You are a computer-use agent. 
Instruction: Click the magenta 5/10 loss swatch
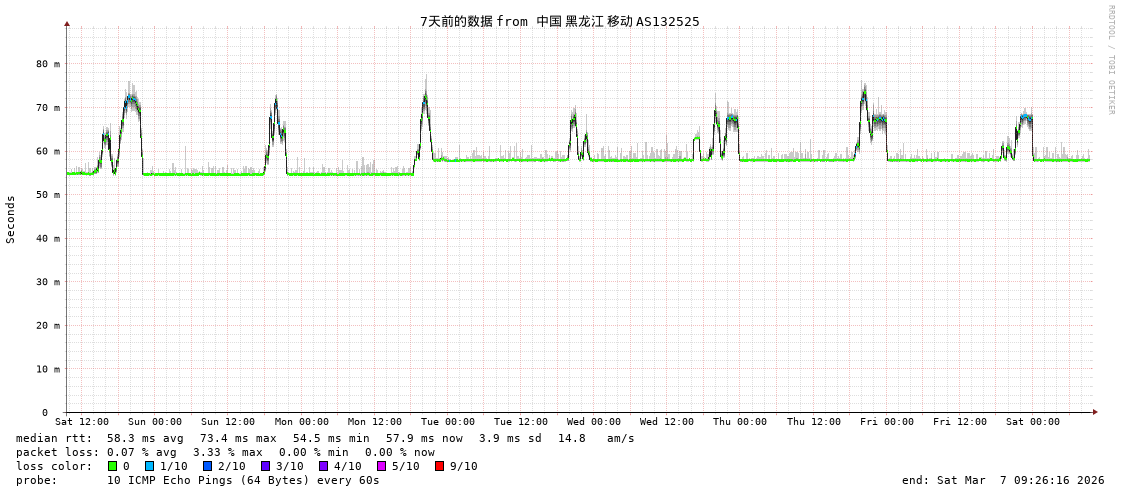[382, 466]
